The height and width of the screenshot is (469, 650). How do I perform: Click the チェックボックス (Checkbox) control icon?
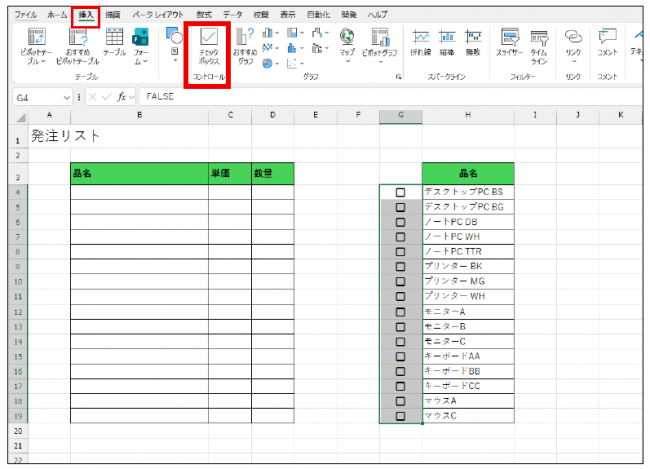[x=209, y=47]
